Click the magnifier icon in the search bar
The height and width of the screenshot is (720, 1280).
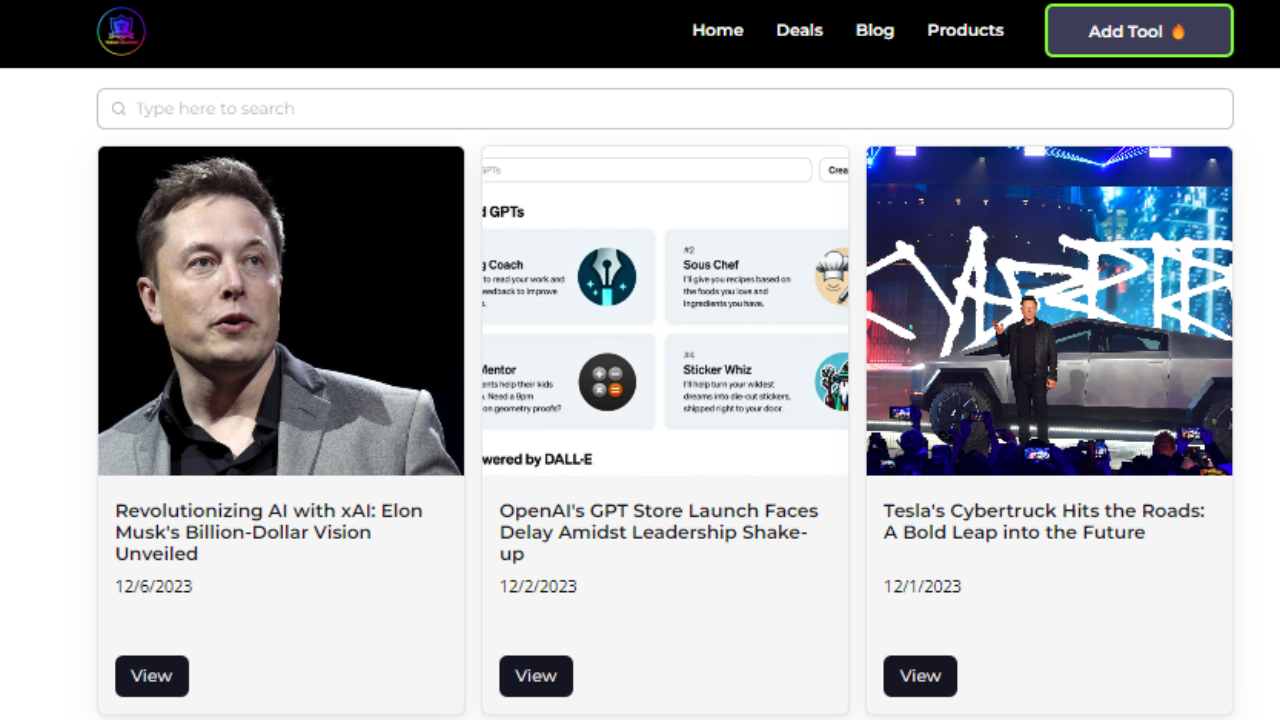pos(119,109)
